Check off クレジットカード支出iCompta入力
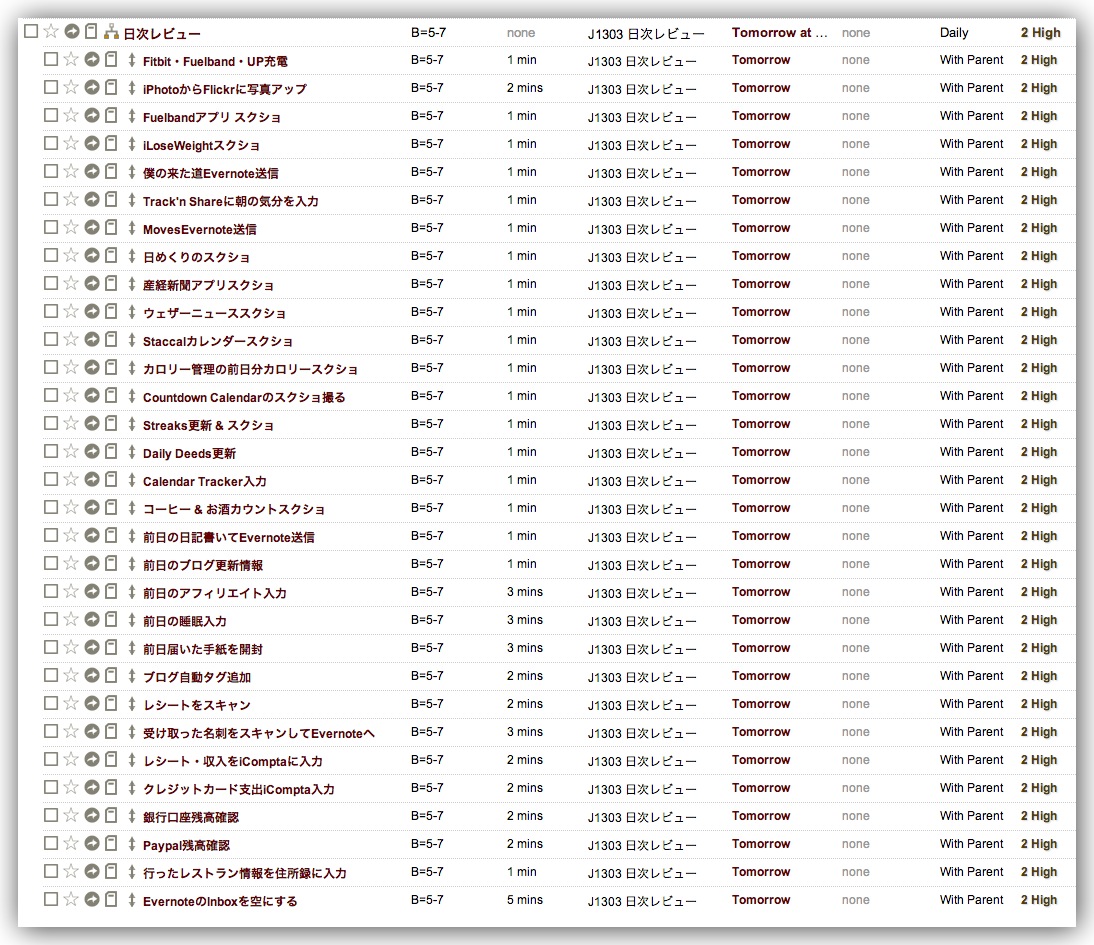The height and width of the screenshot is (945, 1094). tap(50, 787)
